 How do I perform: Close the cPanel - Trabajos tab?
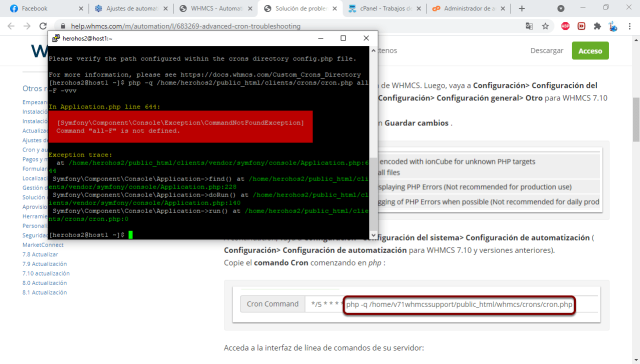[419, 8]
